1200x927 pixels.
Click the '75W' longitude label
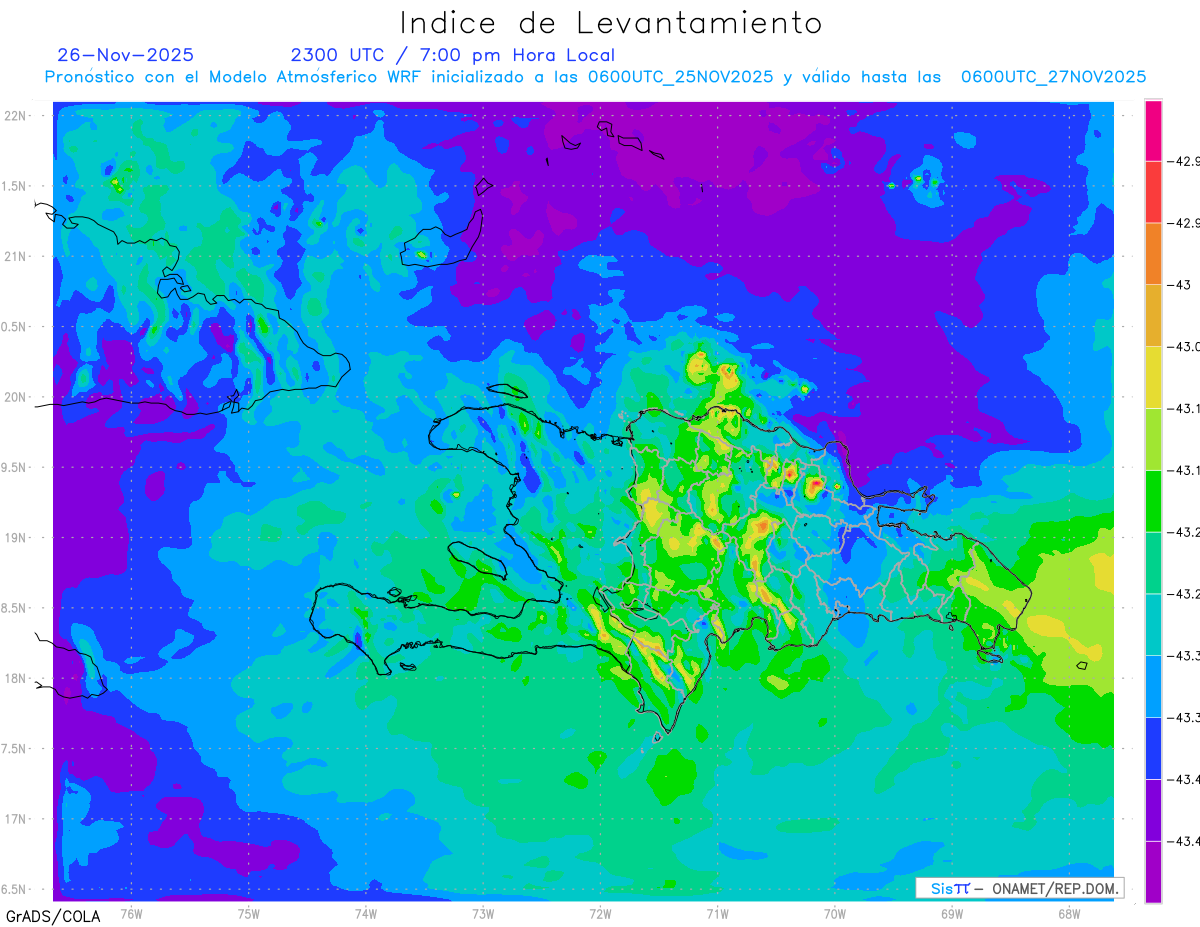click(248, 914)
